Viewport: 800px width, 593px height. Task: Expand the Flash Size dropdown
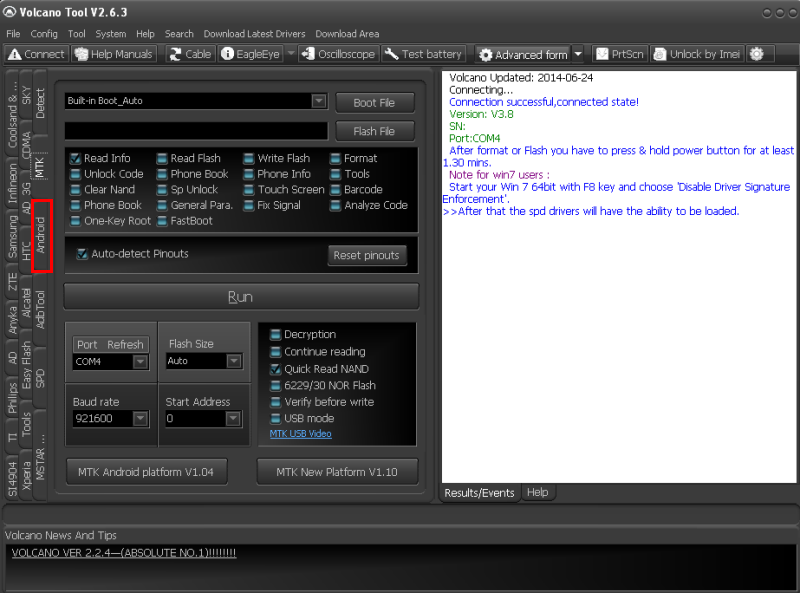pyautogui.click(x=233, y=361)
